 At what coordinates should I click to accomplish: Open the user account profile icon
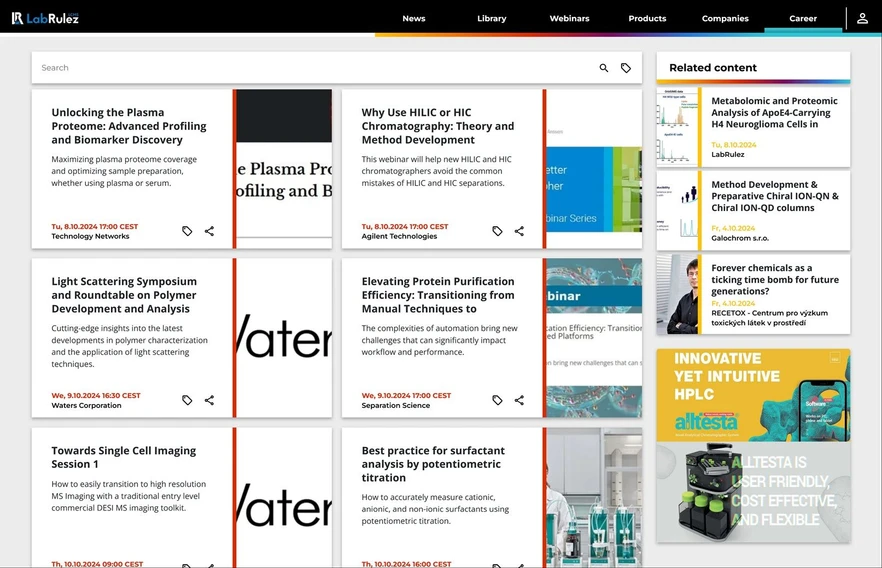[862, 18]
